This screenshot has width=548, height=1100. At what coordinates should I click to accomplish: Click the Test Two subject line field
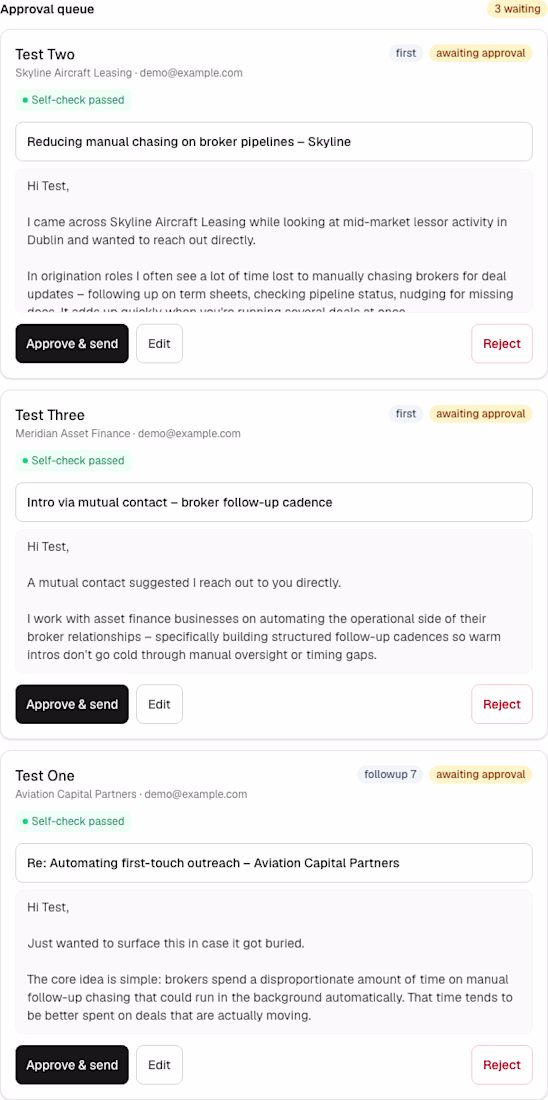point(274,142)
